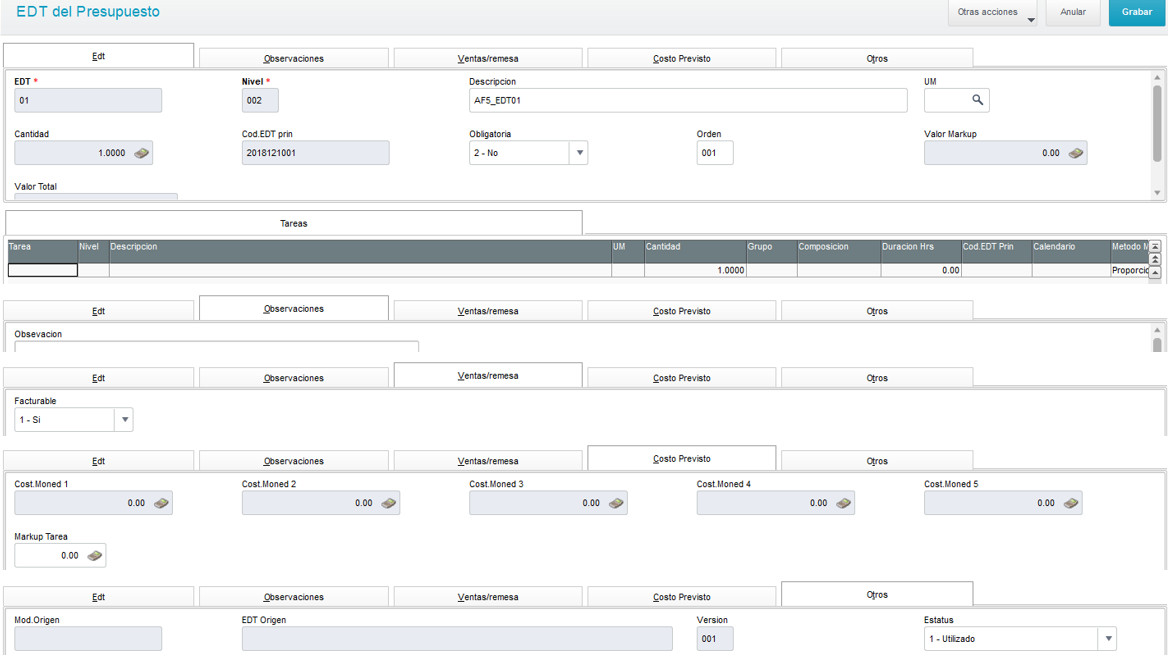The image size is (1168, 662).
Task: Click the Version field showing 001
Action: pos(714,638)
